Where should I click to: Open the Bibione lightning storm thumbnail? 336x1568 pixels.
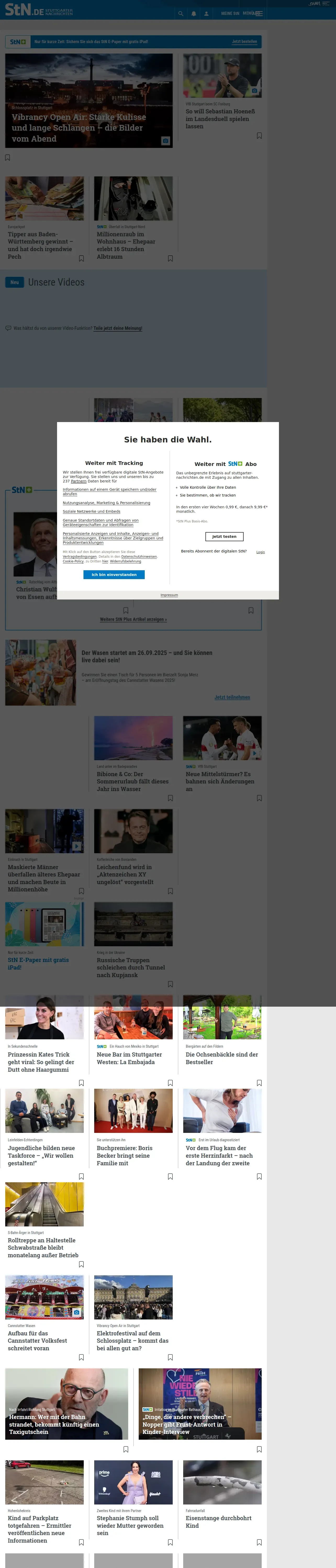[x=133, y=738]
